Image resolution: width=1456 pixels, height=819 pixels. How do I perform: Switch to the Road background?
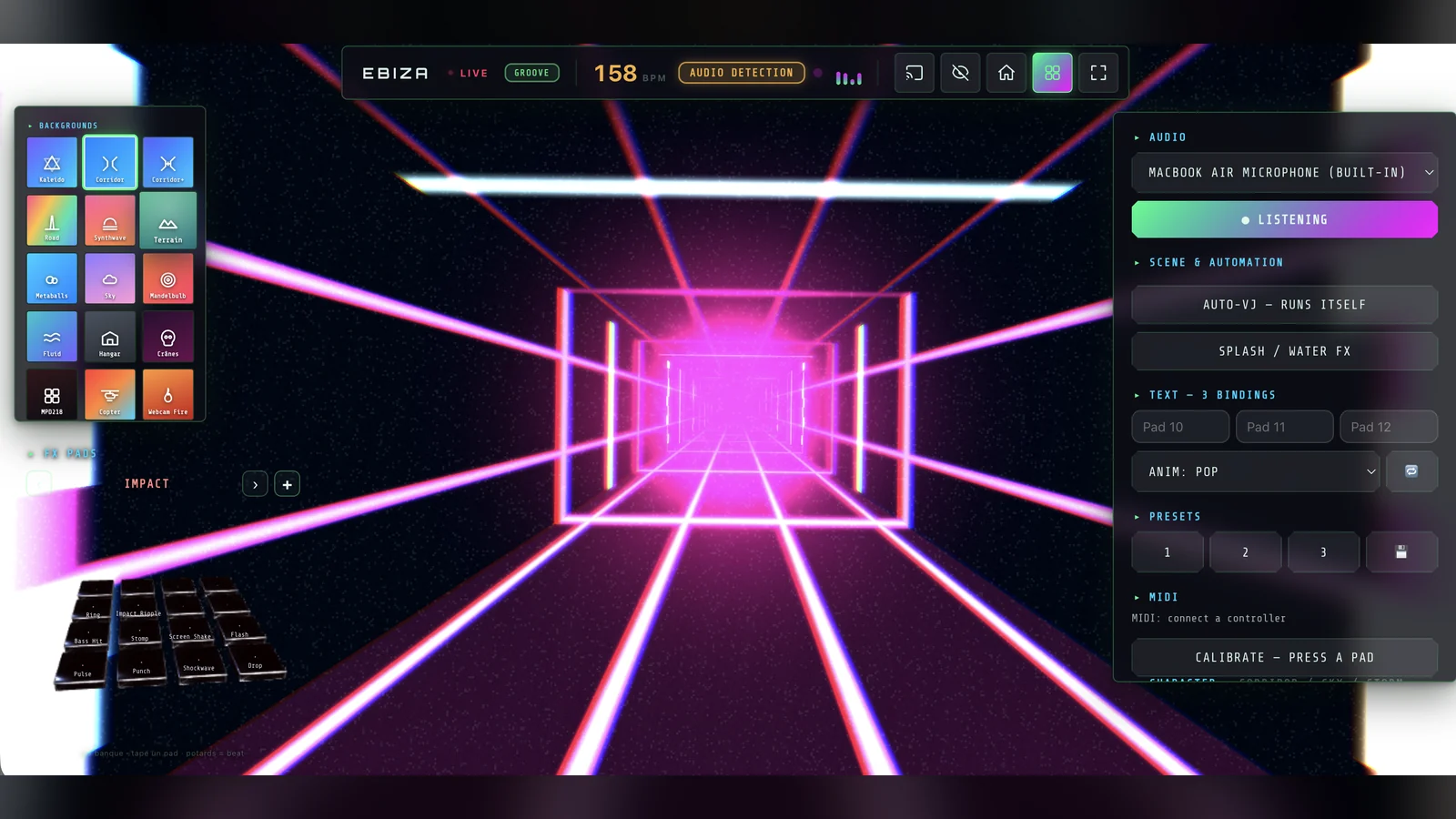(52, 220)
